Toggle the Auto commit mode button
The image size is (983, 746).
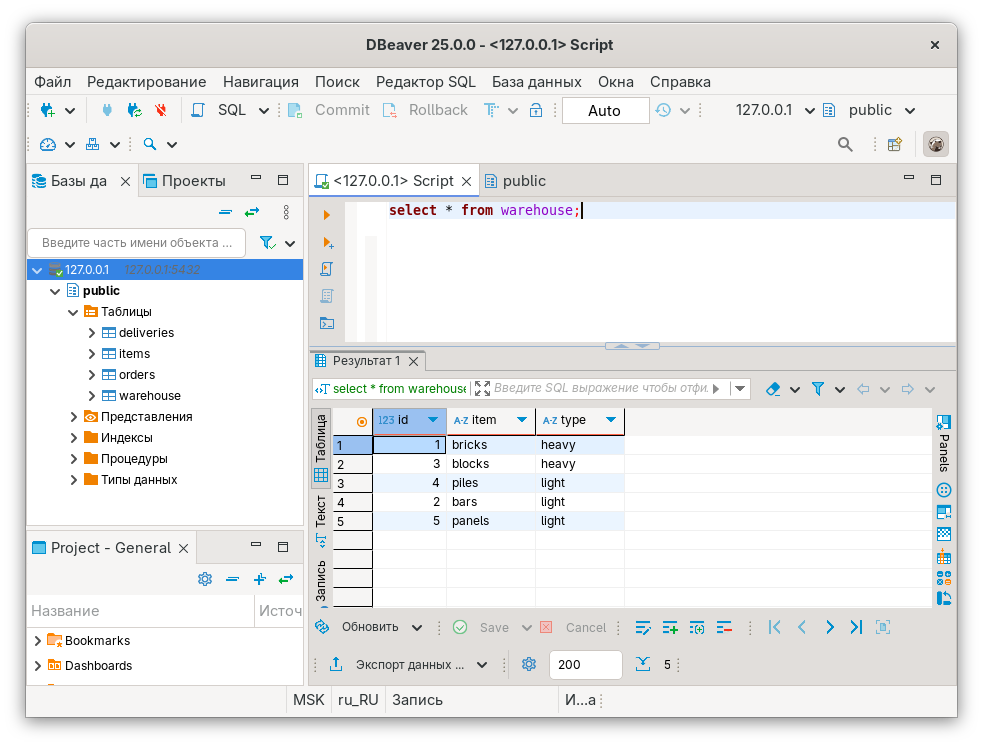pyautogui.click(x=604, y=111)
